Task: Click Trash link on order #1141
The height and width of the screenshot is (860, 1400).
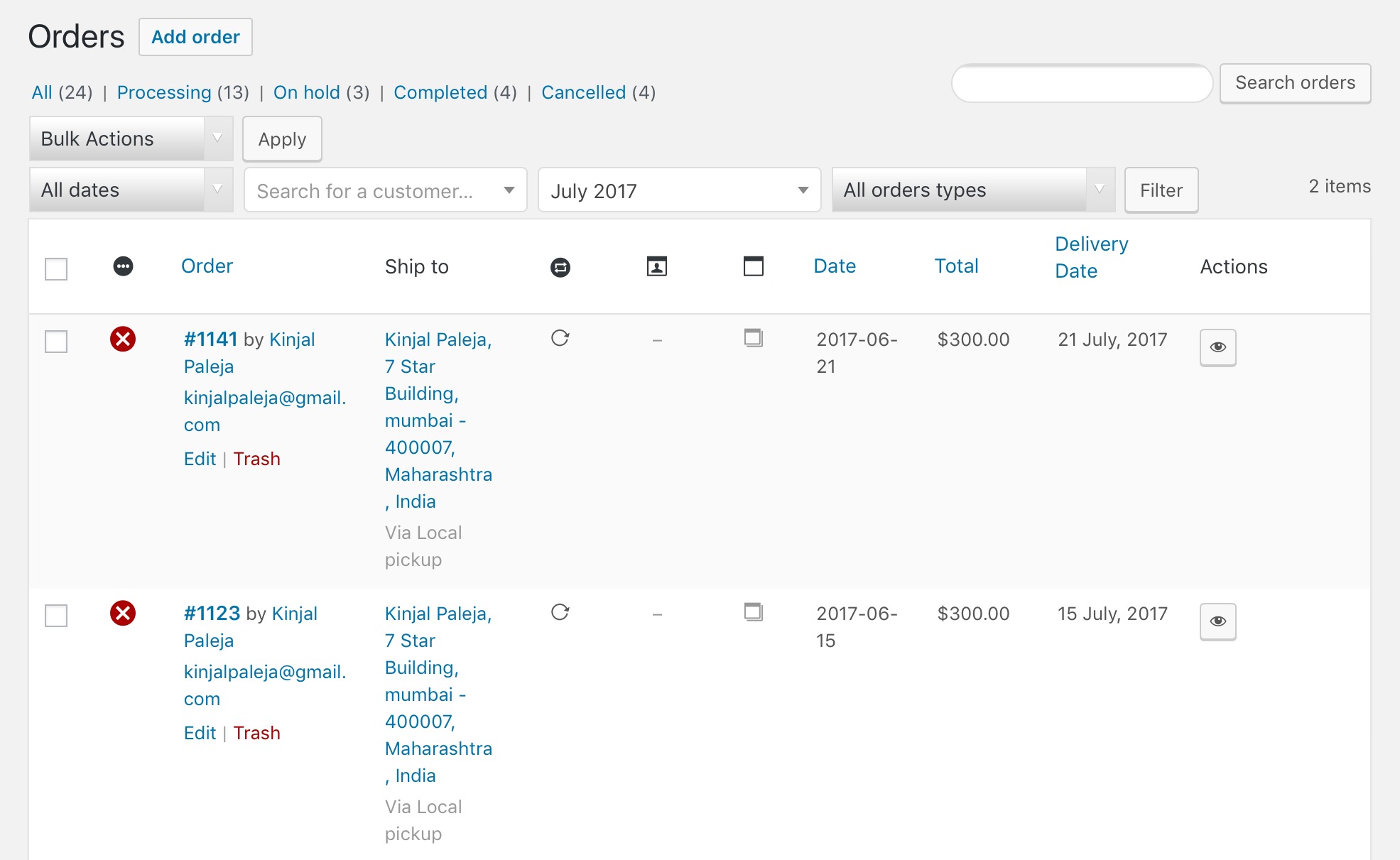Action: [x=256, y=458]
